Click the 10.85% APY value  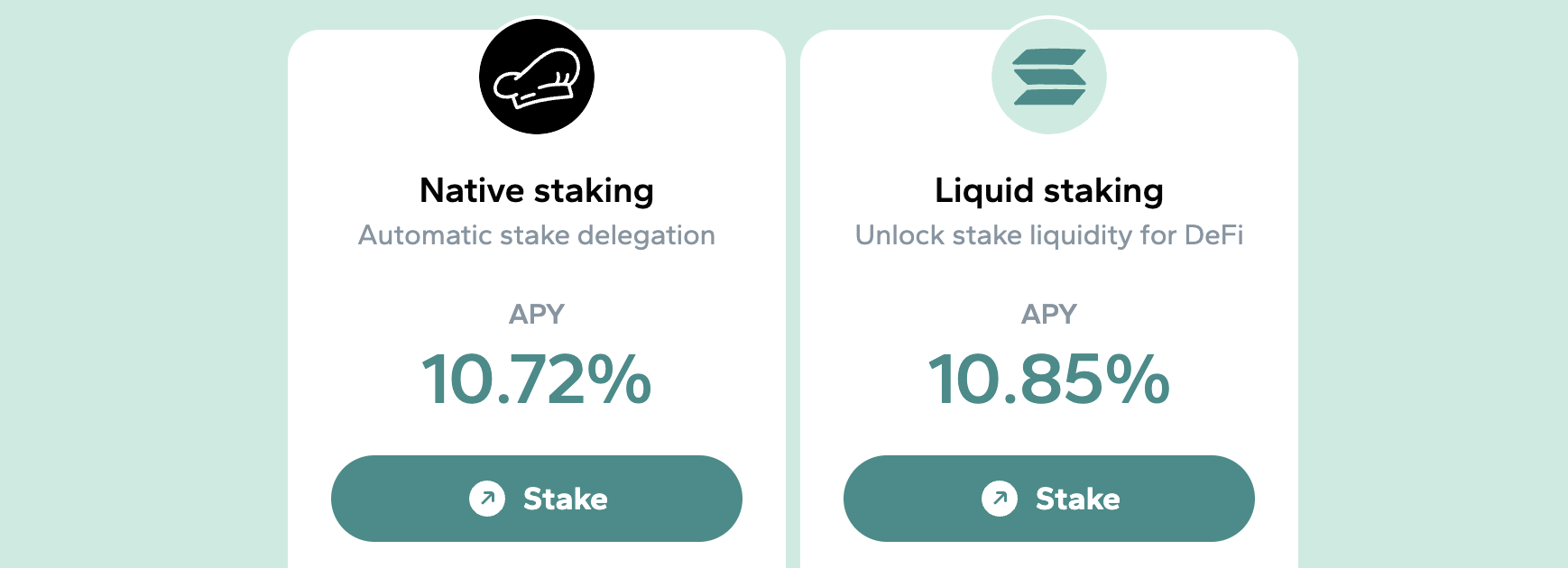[x=1049, y=380]
